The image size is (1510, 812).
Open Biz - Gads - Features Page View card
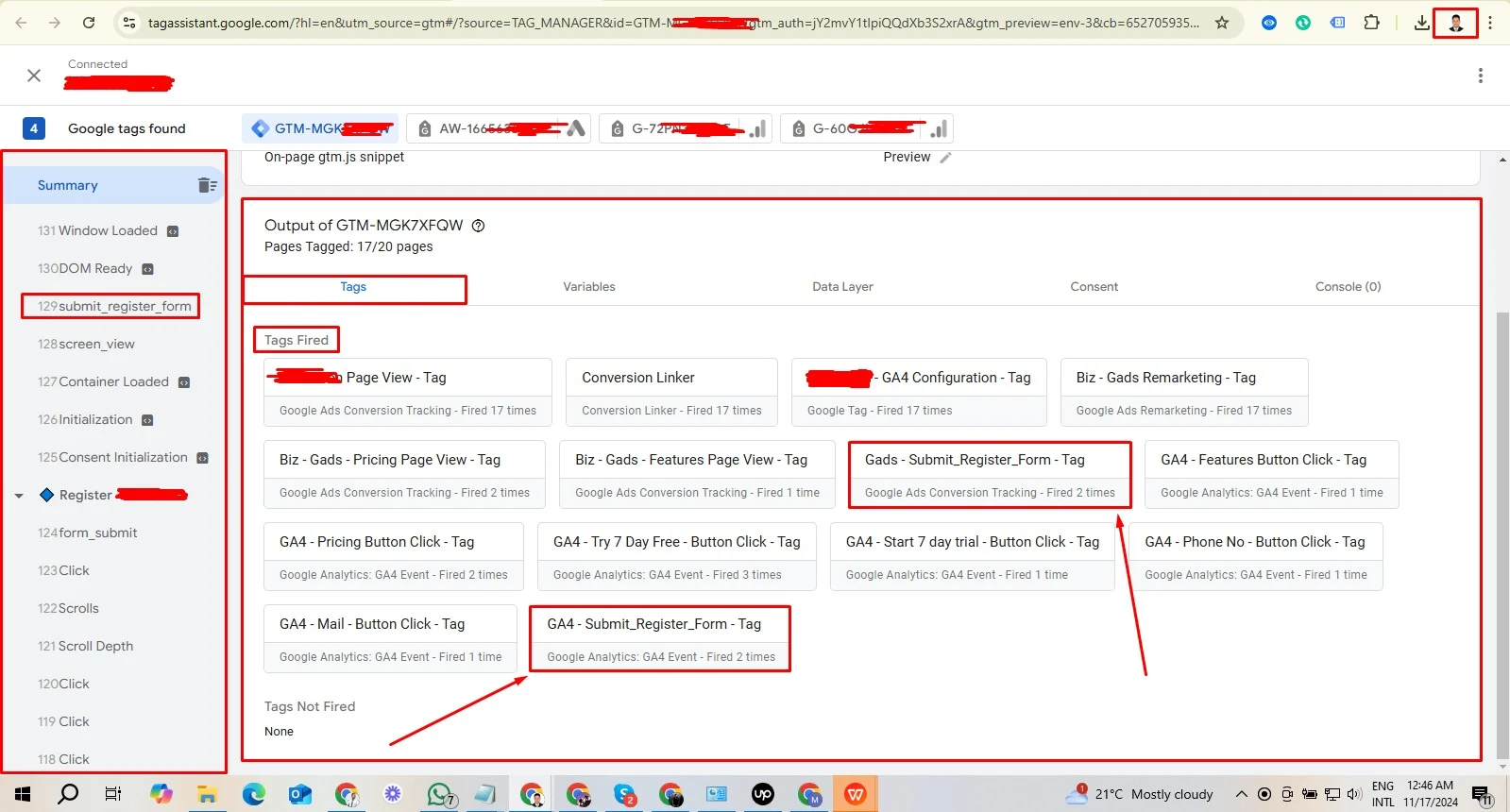697,475
